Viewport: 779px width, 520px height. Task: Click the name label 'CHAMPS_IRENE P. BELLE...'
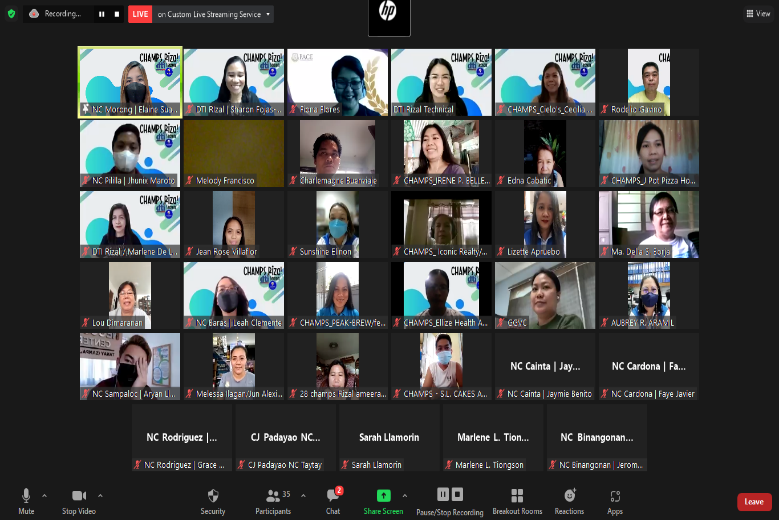pyautogui.click(x=447, y=181)
